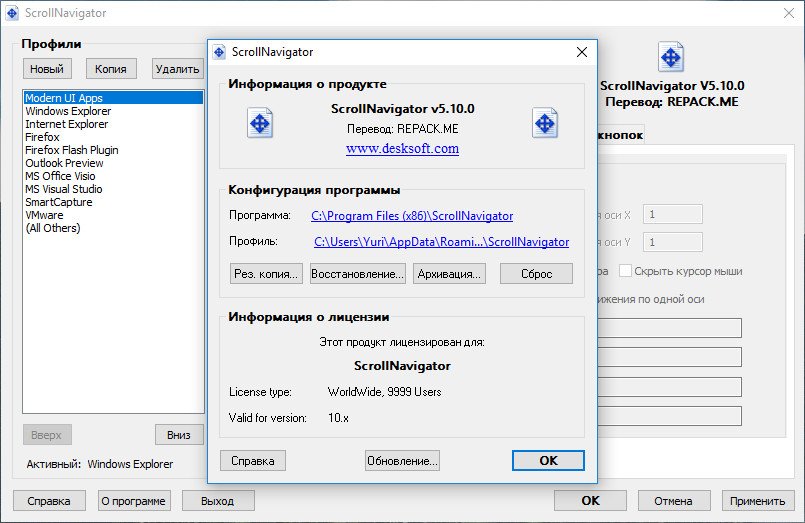
Task: Click the О программе button
Action: (134, 500)
